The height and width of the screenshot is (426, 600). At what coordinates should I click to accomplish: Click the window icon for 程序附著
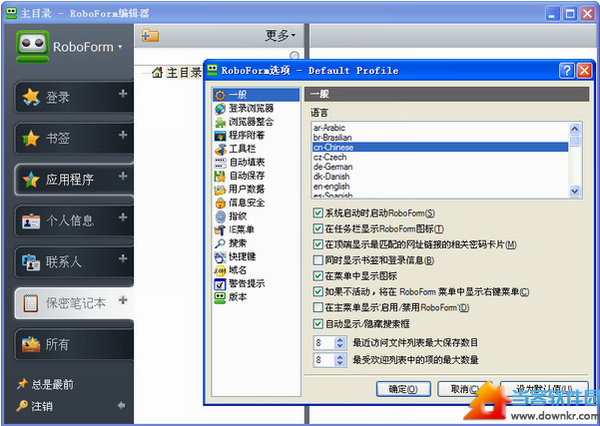click(220, 135)
